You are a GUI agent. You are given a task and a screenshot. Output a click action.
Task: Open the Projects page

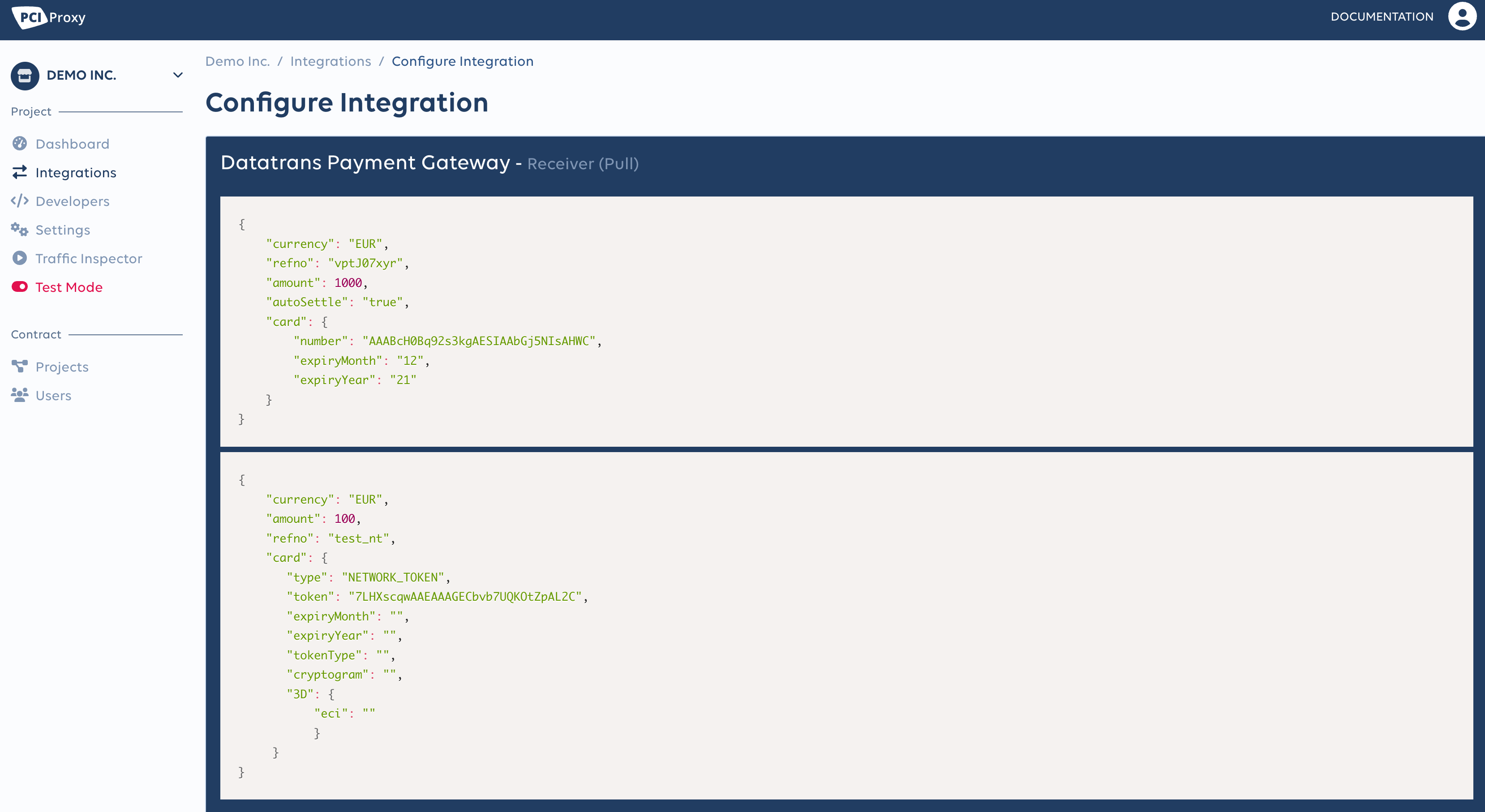62,367
